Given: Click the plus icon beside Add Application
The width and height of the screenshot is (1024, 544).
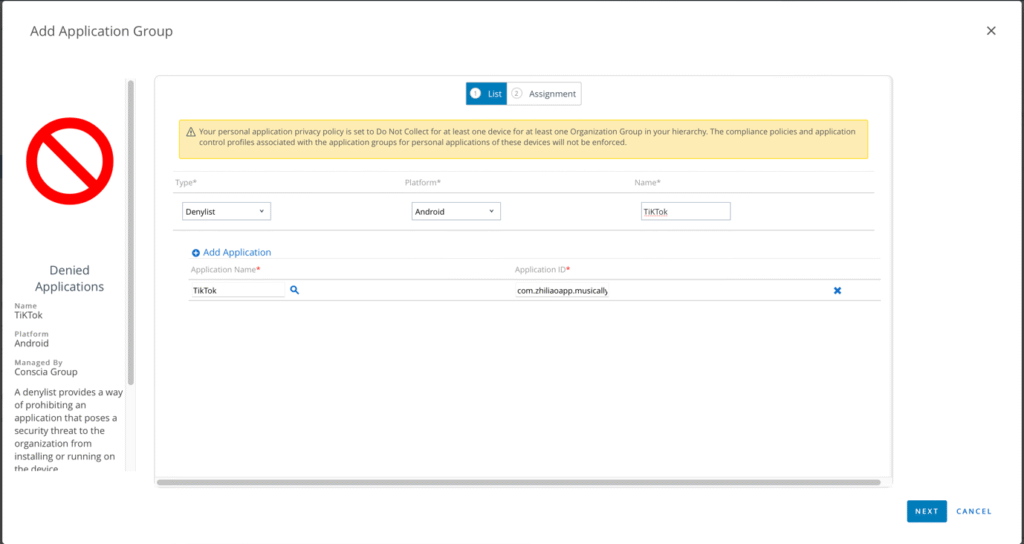Looking at the screenshot, I should (195, 253).
